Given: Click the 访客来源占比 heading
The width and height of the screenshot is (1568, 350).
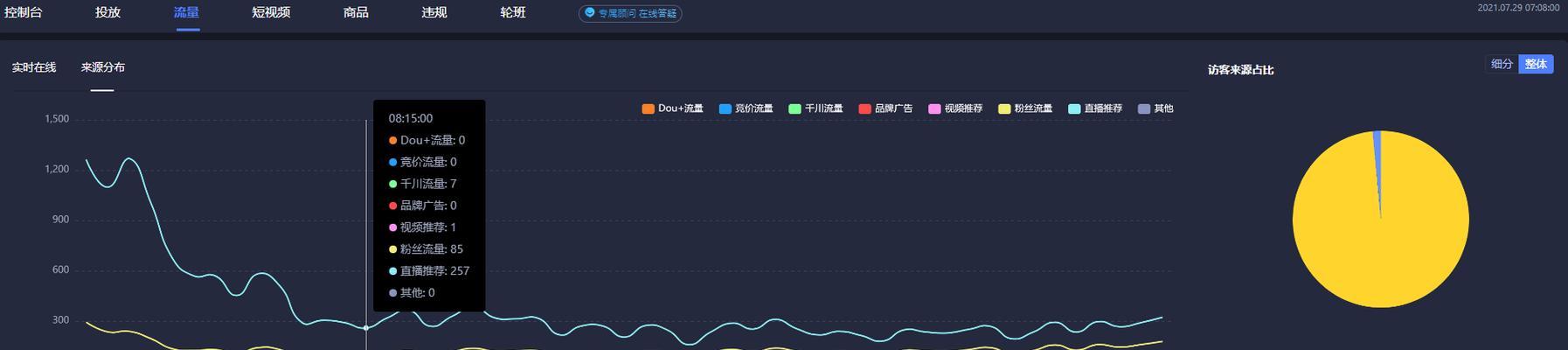Looking at the screenshot, I should tap(1240, 70).
